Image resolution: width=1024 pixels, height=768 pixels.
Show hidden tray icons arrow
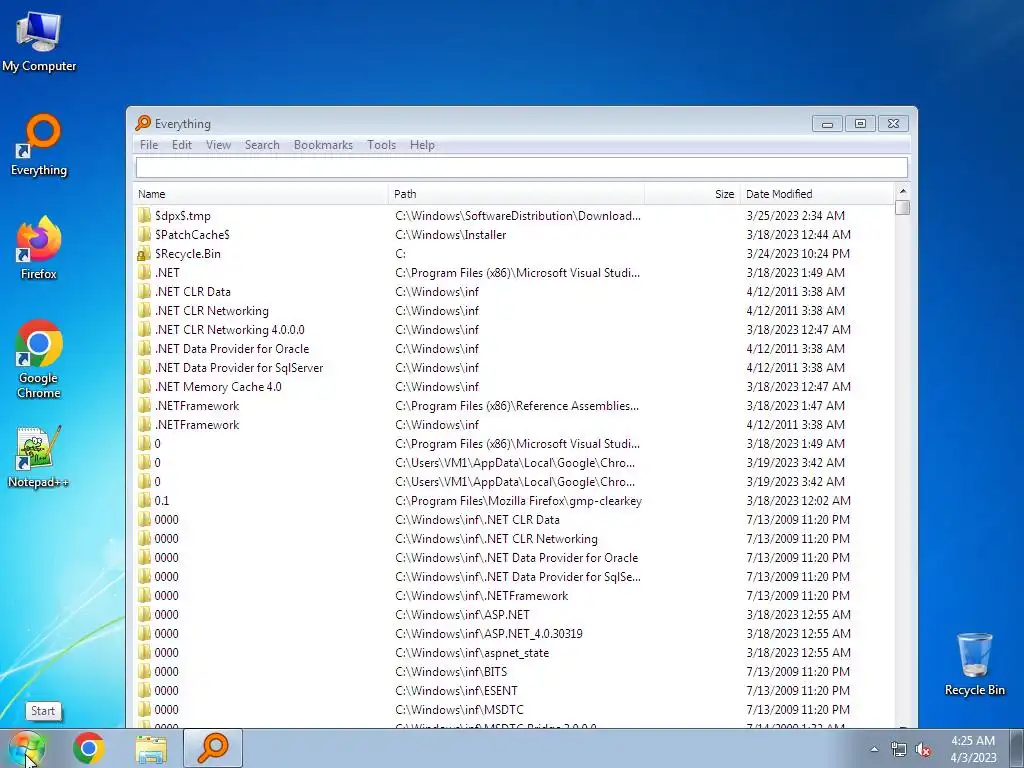[x=874, y=749]
